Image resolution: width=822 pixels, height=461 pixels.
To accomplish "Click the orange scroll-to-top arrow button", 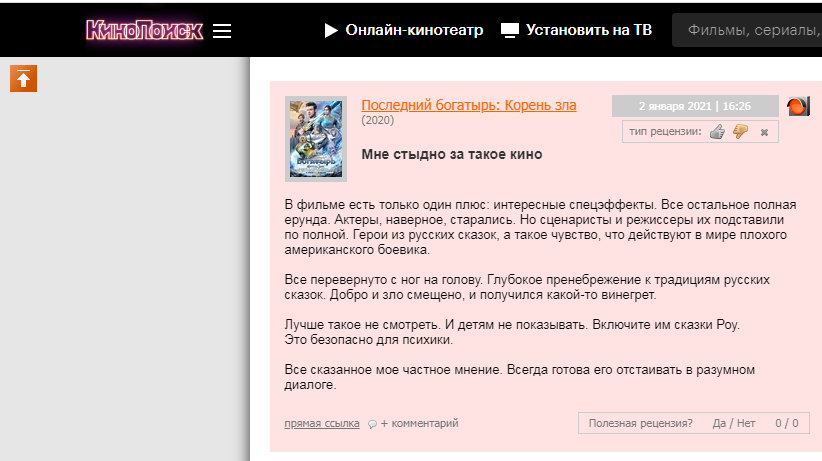I will pyautogui.click(x=24, y=79).
